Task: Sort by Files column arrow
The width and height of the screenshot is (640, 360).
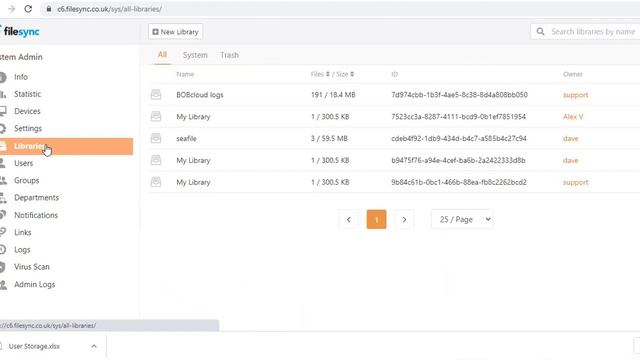Action: [x=327, y=74]
